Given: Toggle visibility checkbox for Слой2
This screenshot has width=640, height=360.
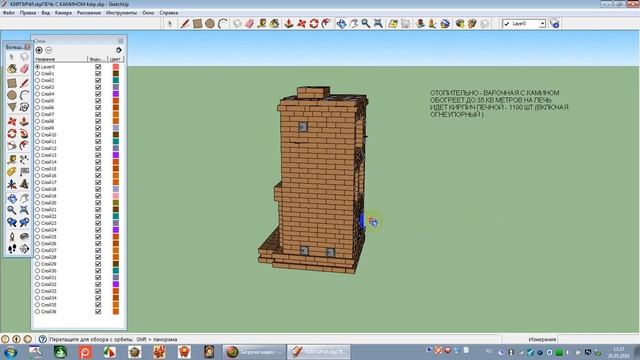Looking at the screenshot, I should pos(98,80).
